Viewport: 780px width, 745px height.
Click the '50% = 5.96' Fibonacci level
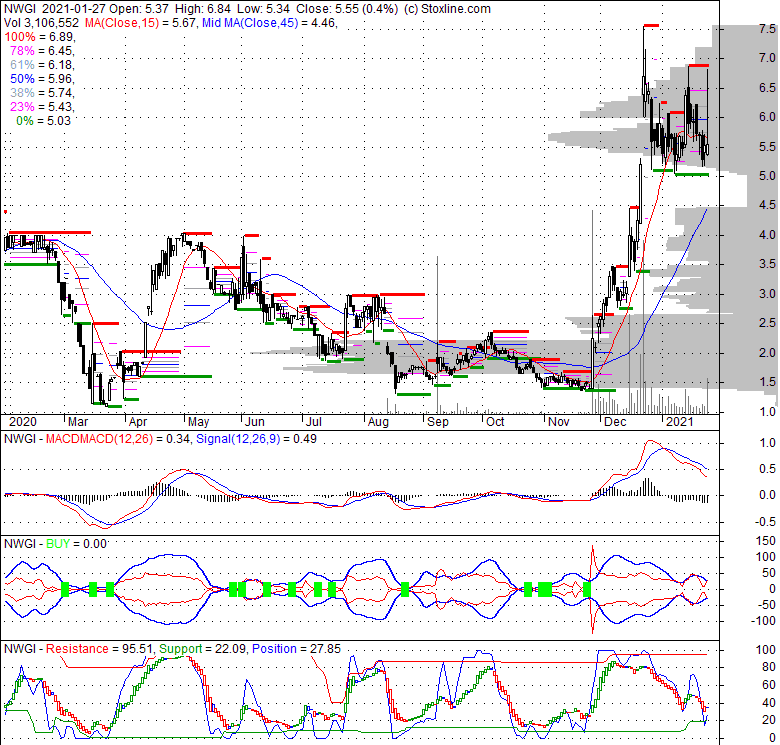coord(42,79)
